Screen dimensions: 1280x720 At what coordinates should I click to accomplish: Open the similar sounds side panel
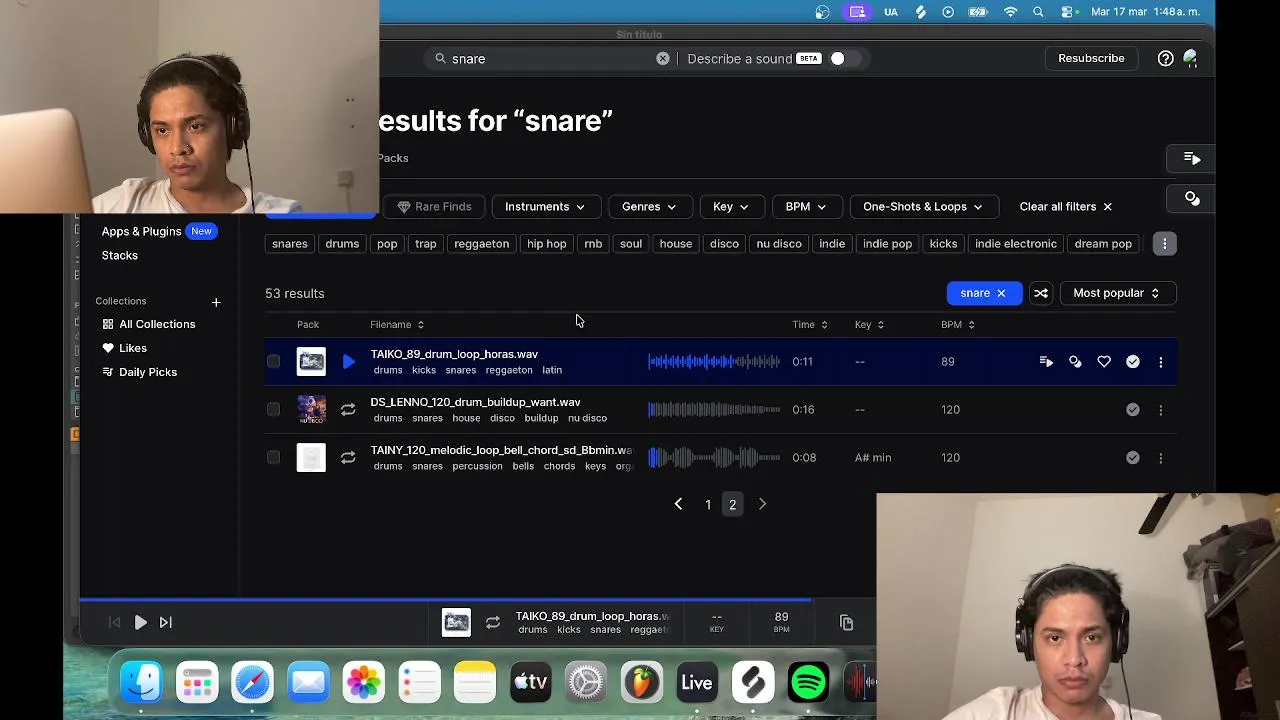tap(1192, 198)
